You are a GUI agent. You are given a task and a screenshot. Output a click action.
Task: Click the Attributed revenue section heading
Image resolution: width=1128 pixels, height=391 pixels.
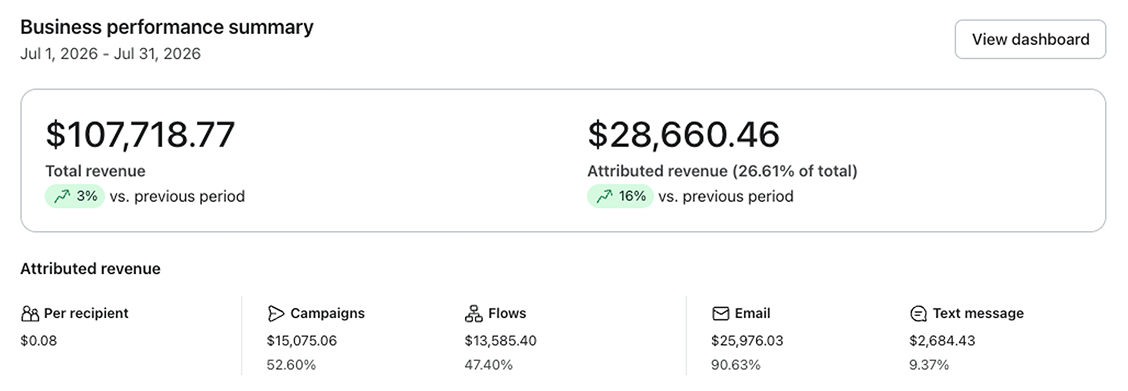(91, 269)
